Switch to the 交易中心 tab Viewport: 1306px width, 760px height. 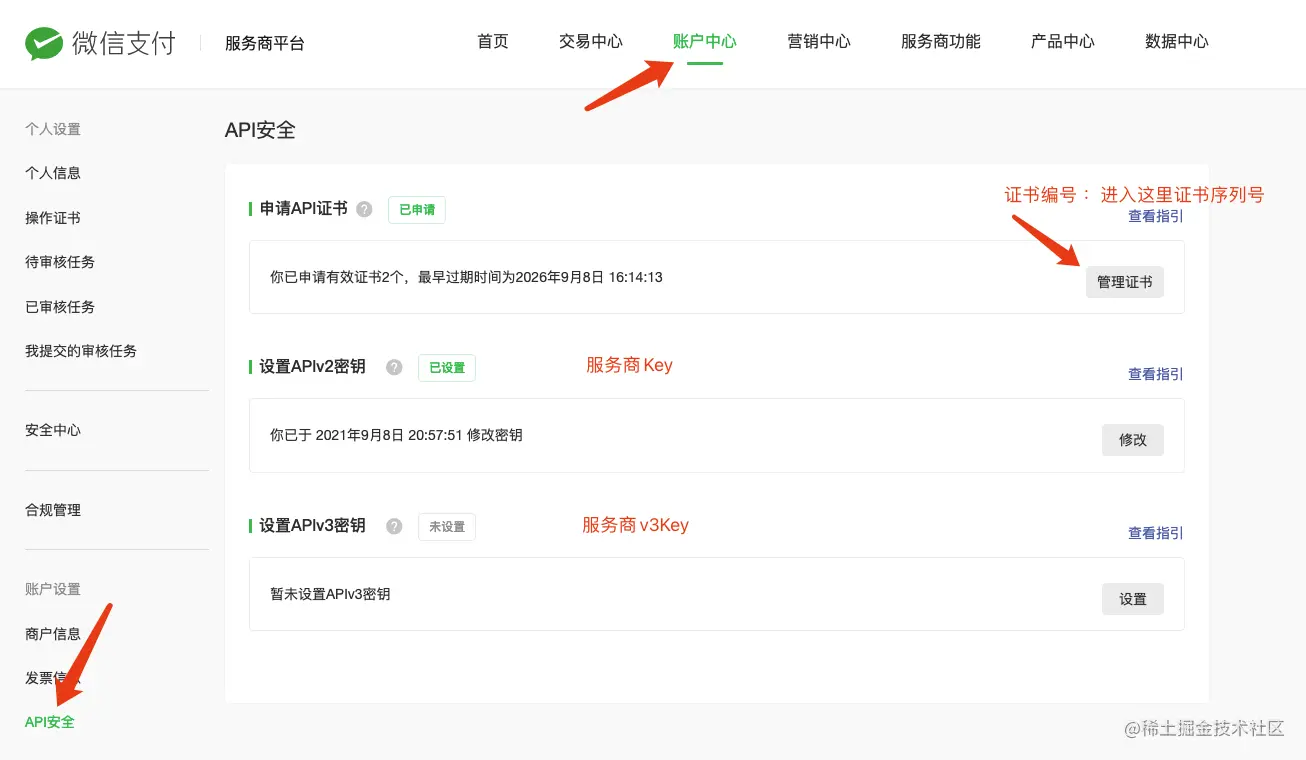(x=591, y=41)
